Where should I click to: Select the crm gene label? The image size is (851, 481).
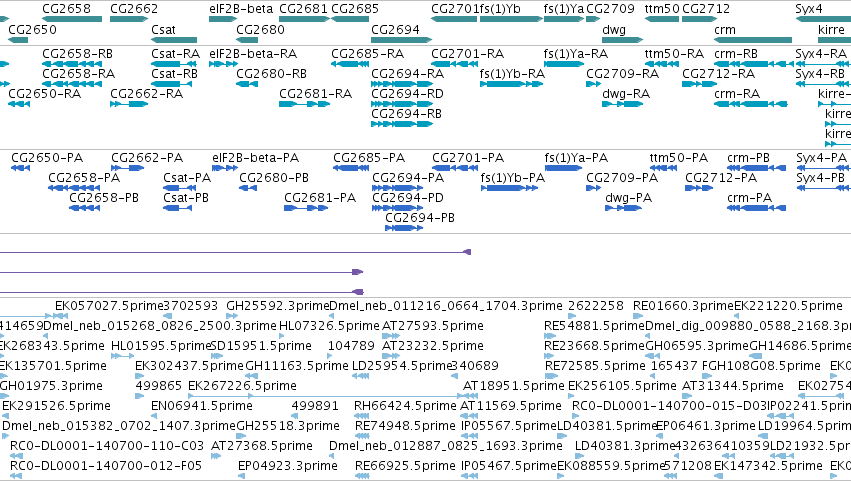click(725, 30)
